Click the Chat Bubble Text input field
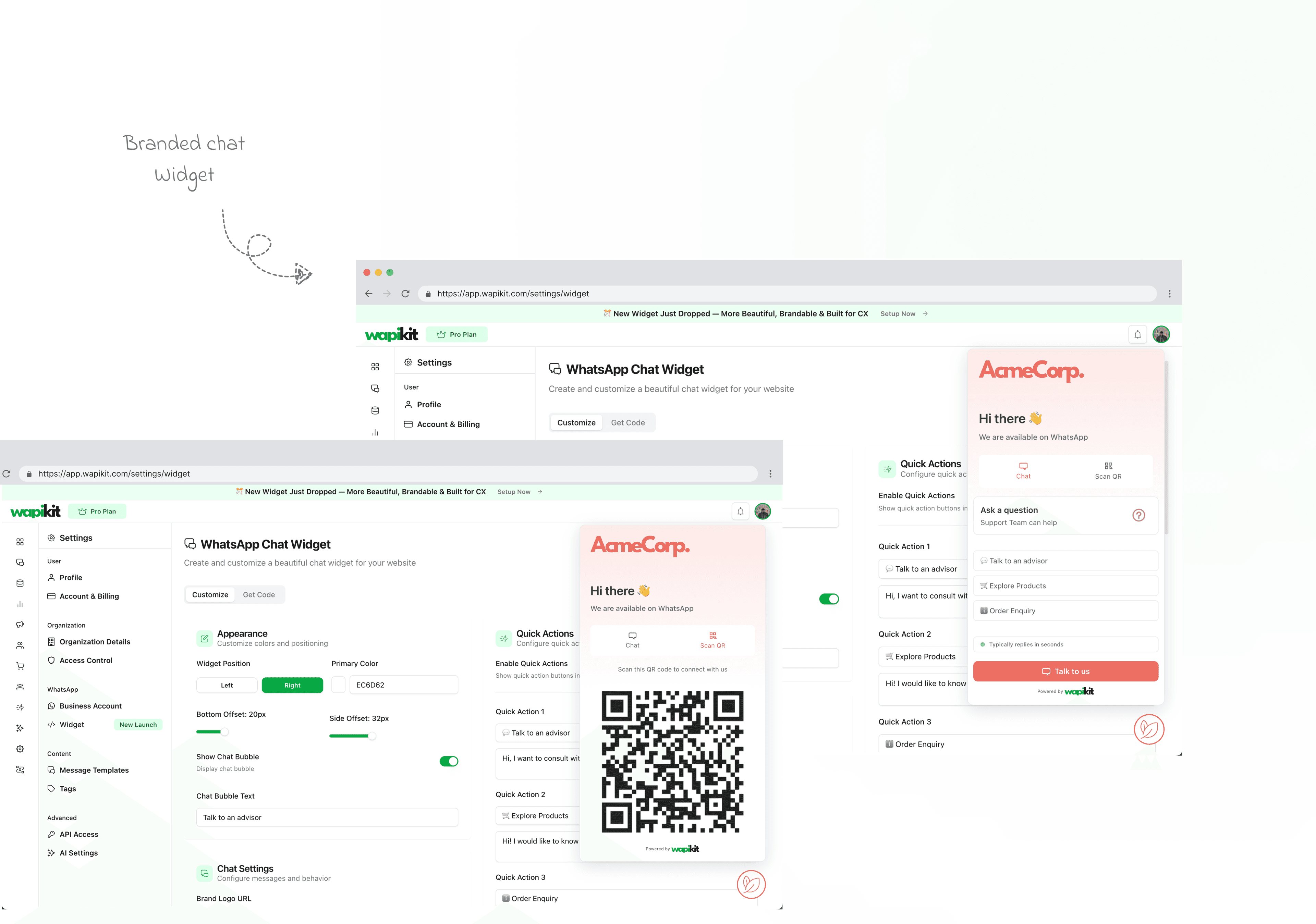The width and height of the screenshot is (1316, 924). (x=327, y=817)
